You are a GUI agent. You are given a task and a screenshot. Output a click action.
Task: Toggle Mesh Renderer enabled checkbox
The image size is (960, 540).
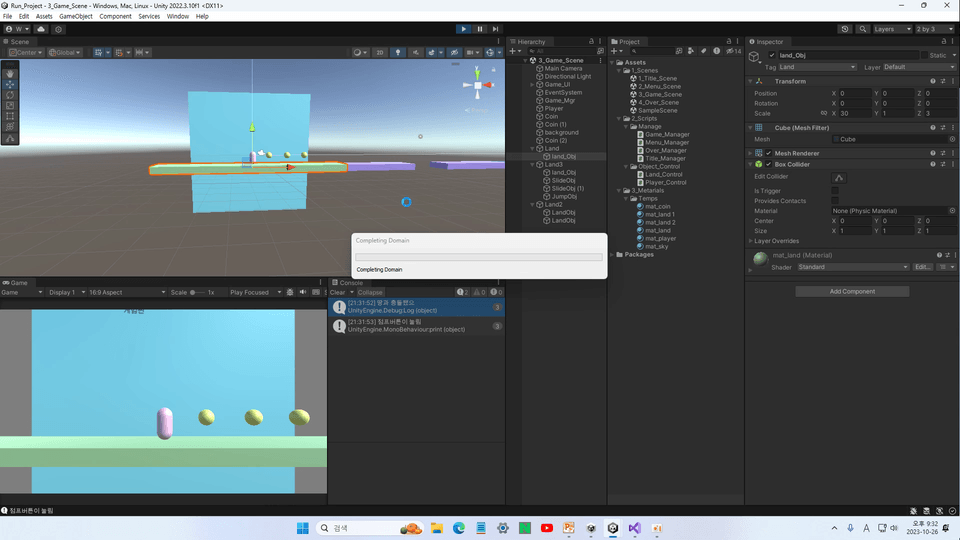(x=768, y=153)
